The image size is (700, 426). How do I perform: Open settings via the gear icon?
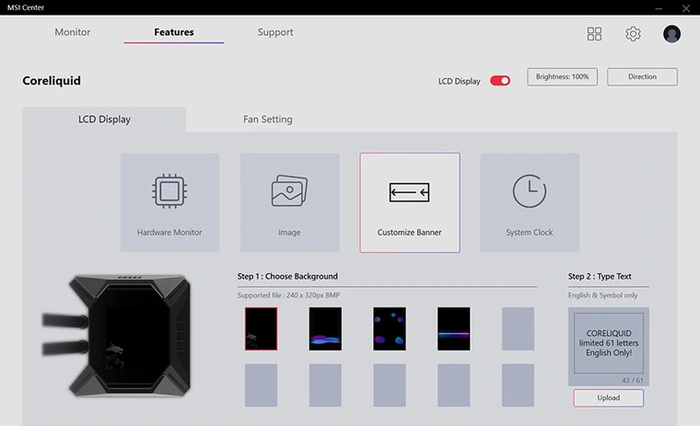pos(633,34)
